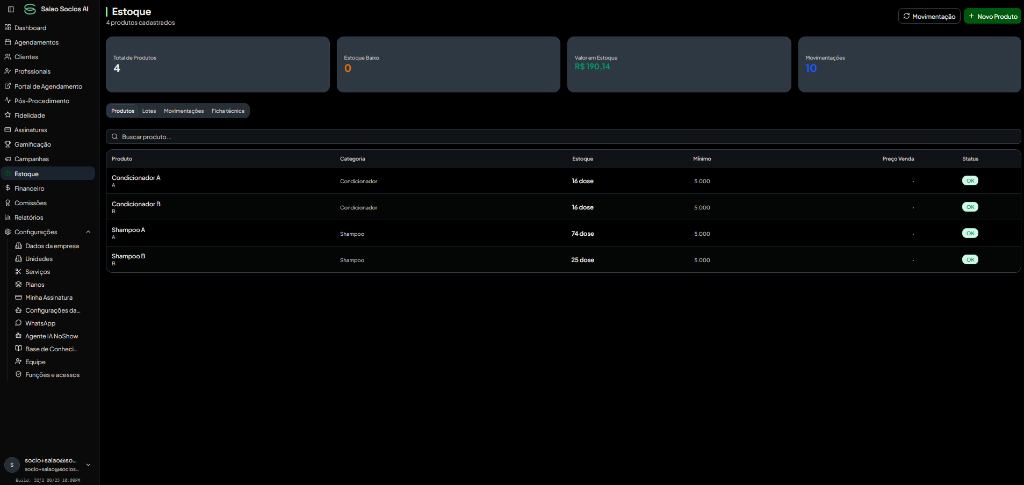Select the Condicionador A product row
Viewport: 1024px width, 485px height.
(x=564, y=181)
